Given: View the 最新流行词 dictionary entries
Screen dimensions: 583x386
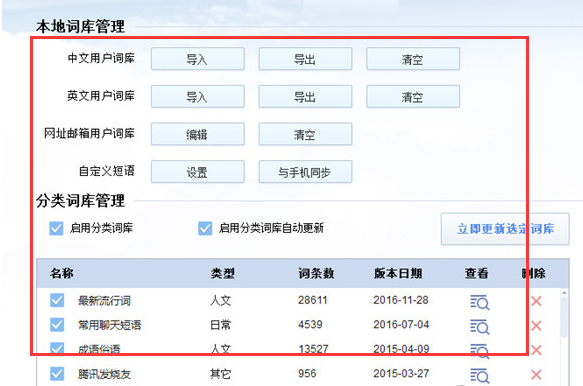Looking at the screenshot, I should click(x=480, y=302).
